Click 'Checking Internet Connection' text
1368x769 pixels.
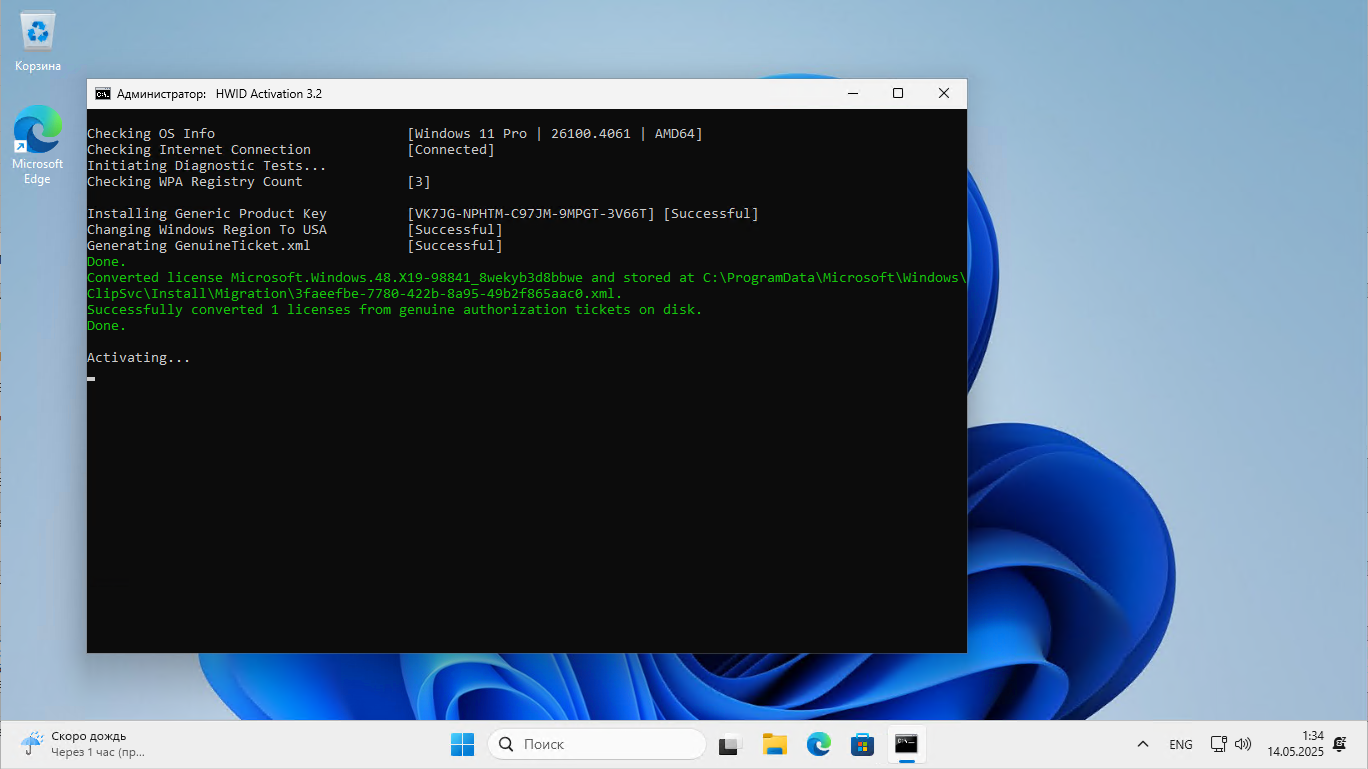pos(199,149)
